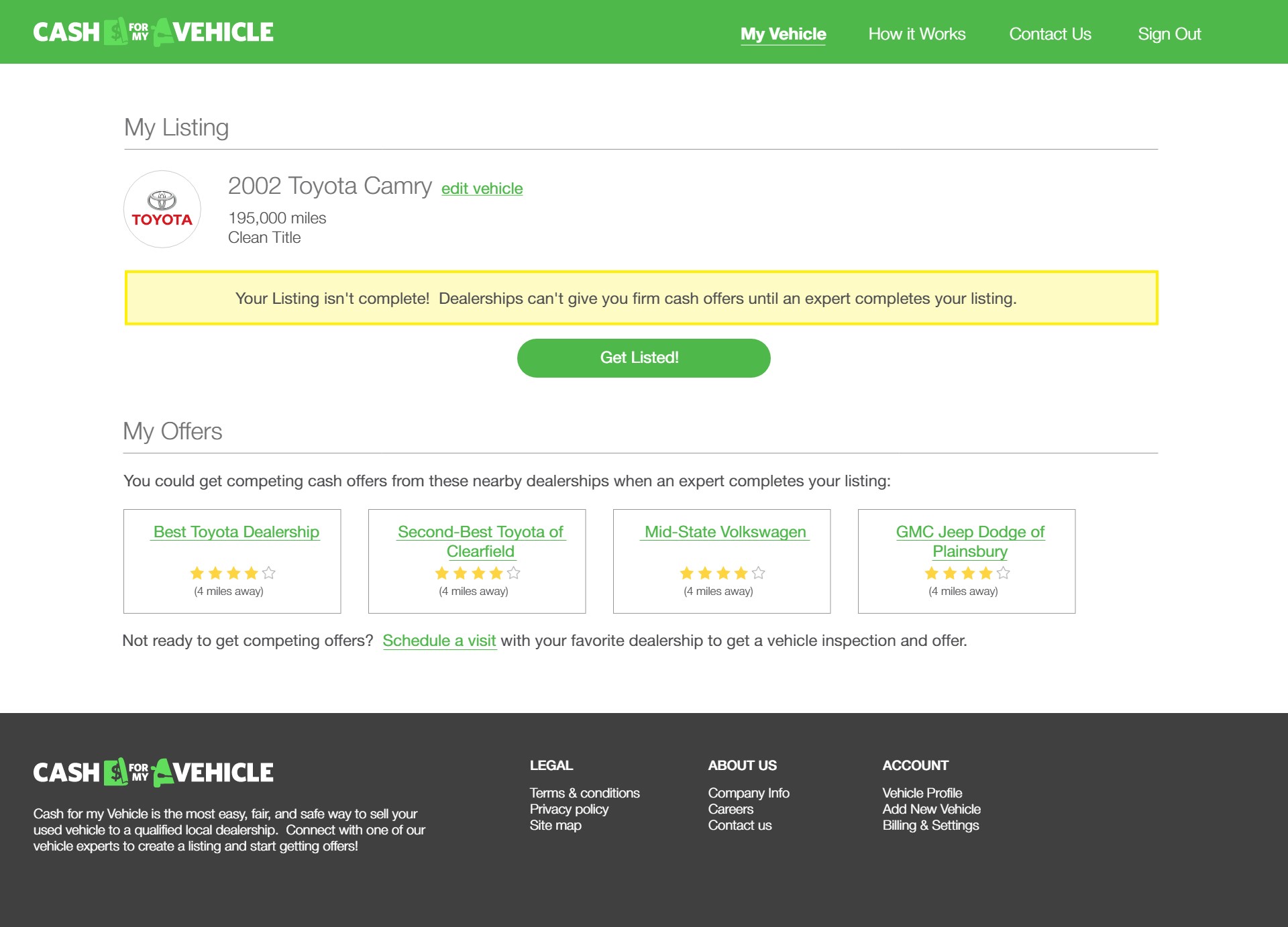Open Privacy policy footer link
Viewport: 1288px width, 927px height.
(568, 809)
